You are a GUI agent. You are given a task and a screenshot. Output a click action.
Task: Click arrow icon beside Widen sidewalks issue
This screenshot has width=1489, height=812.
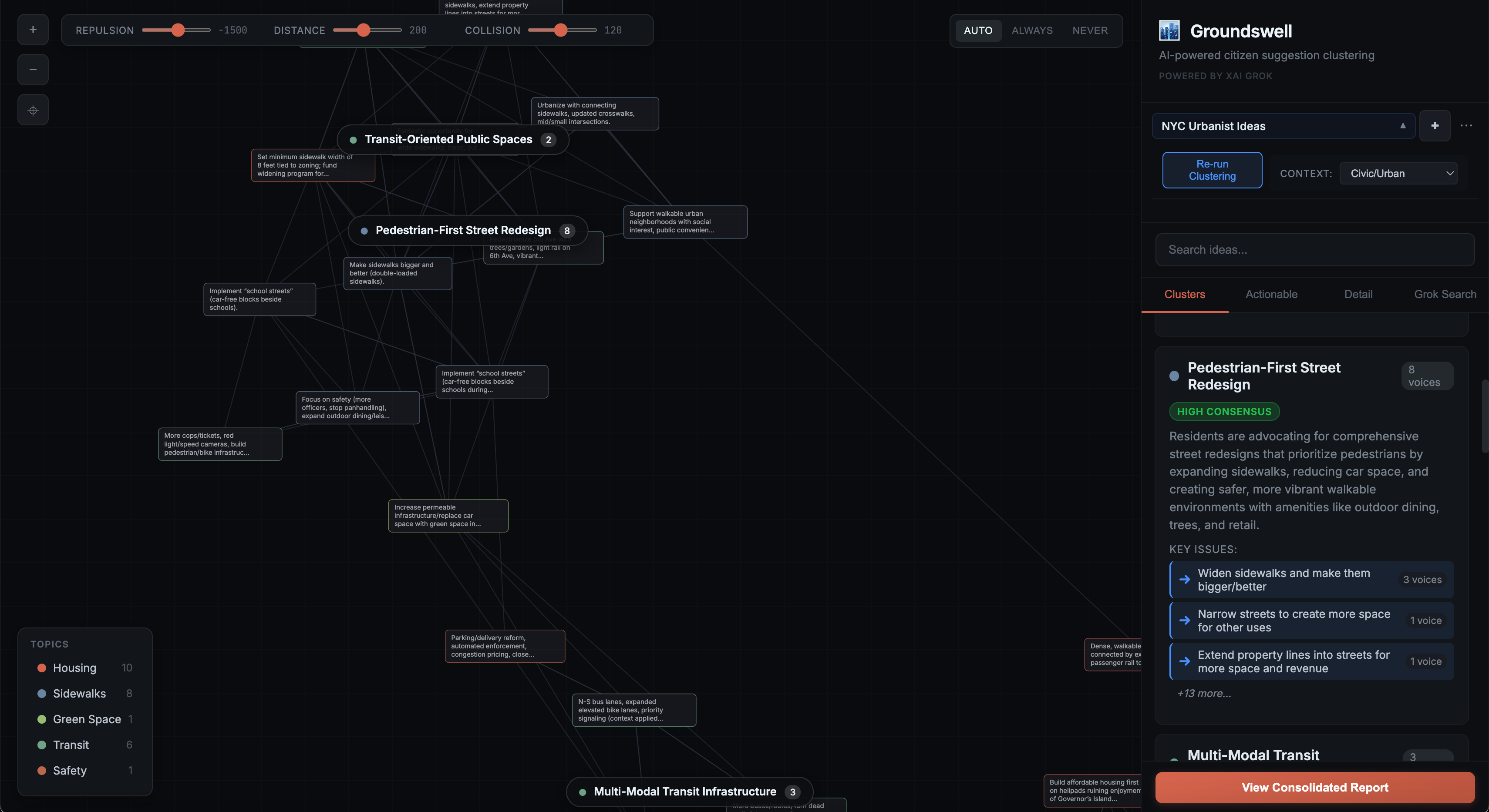[1184, 579]
